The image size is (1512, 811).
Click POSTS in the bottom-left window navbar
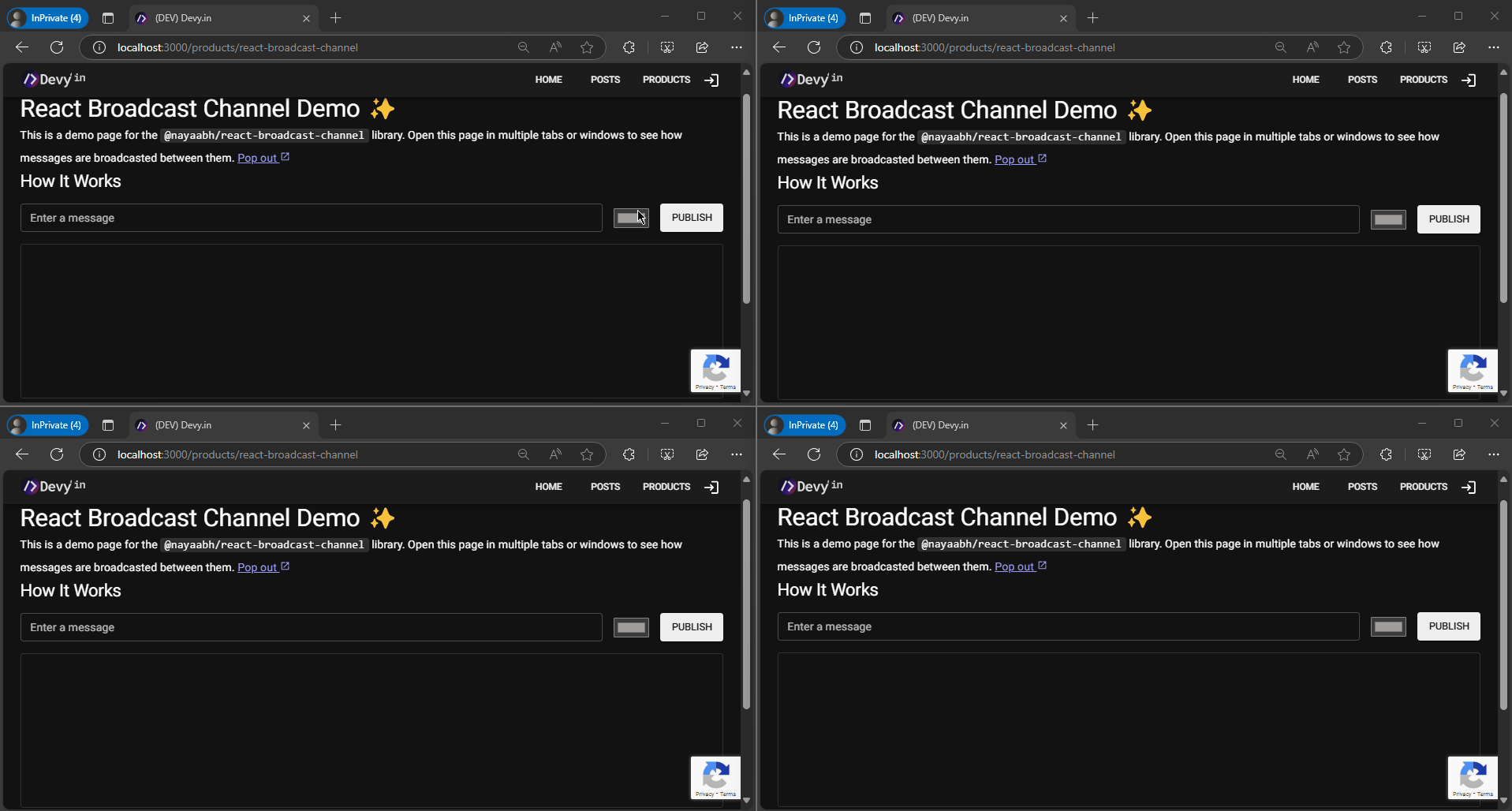[x=605, y=487]
